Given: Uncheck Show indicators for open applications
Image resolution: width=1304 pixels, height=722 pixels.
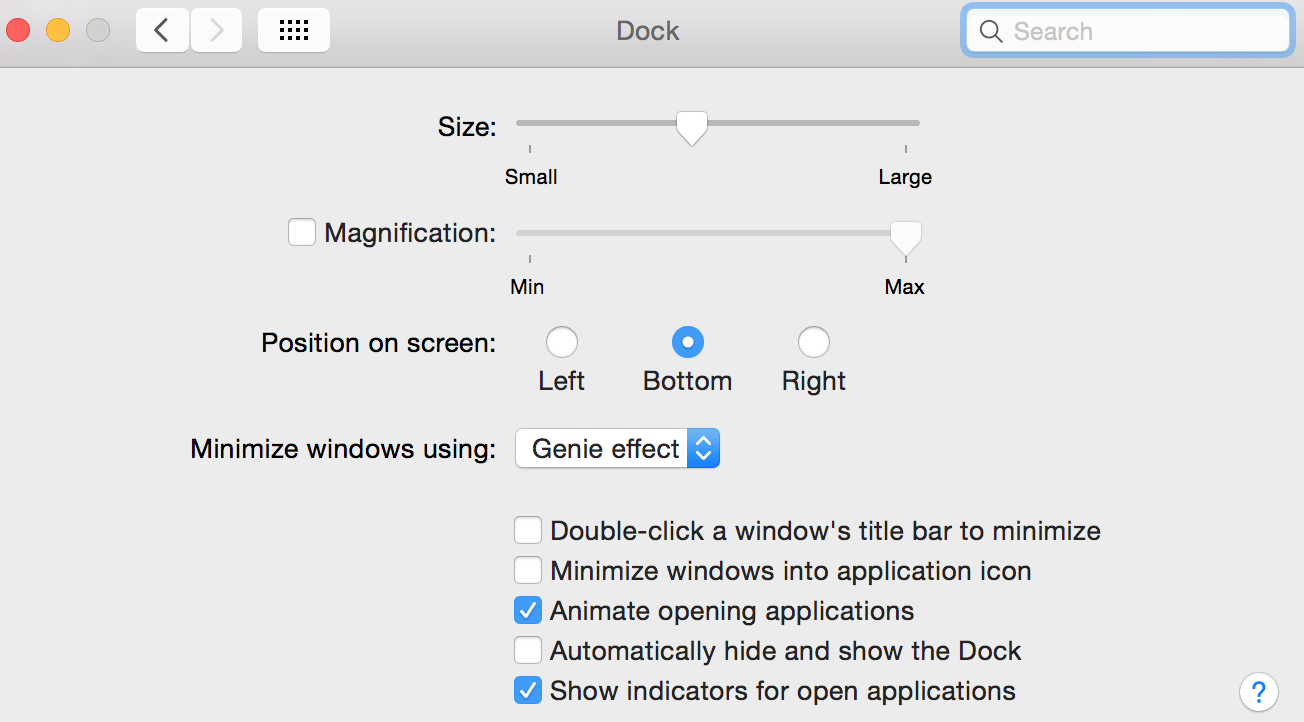Looking at the screenshot, I should click(x=528, y=691).
